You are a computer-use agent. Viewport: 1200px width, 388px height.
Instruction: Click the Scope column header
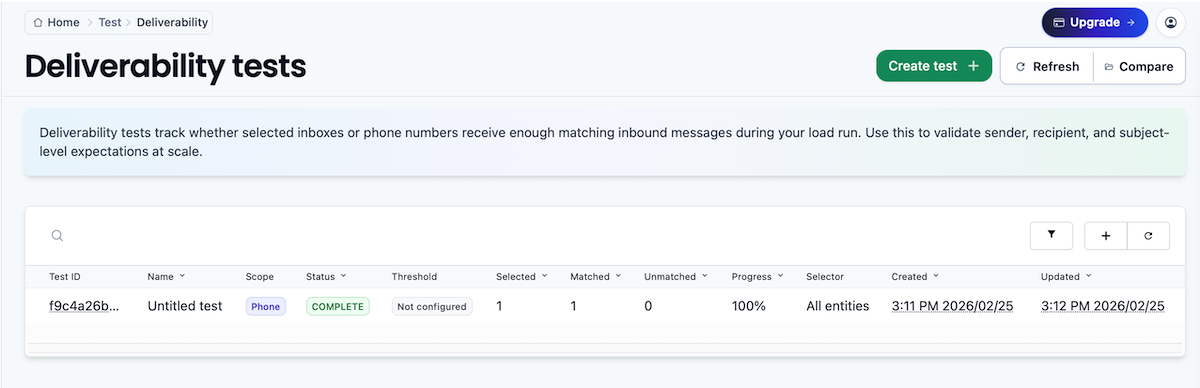click(x=259, y=276)
